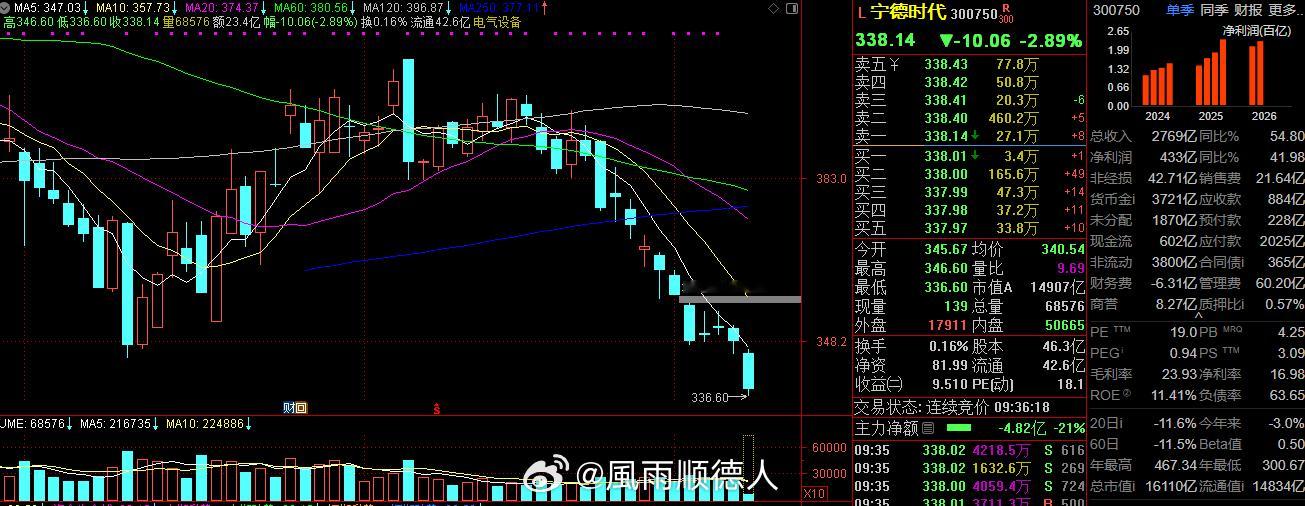The width and height of the screenshot is (1305, 506).
Task: Click the 买二 price 338.00
Action: tap(945, 174)
